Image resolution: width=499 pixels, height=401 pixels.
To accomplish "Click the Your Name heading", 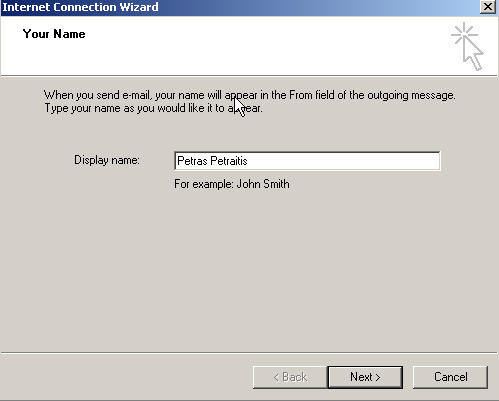I will (x=54, y=34).
